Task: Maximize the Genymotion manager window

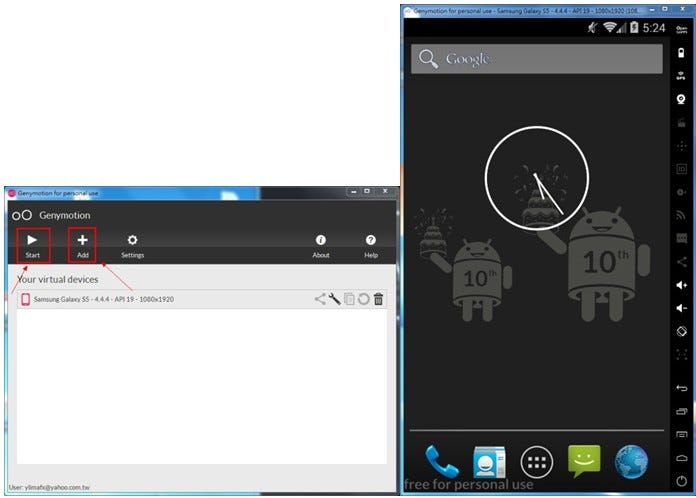Action: point(367,191)
